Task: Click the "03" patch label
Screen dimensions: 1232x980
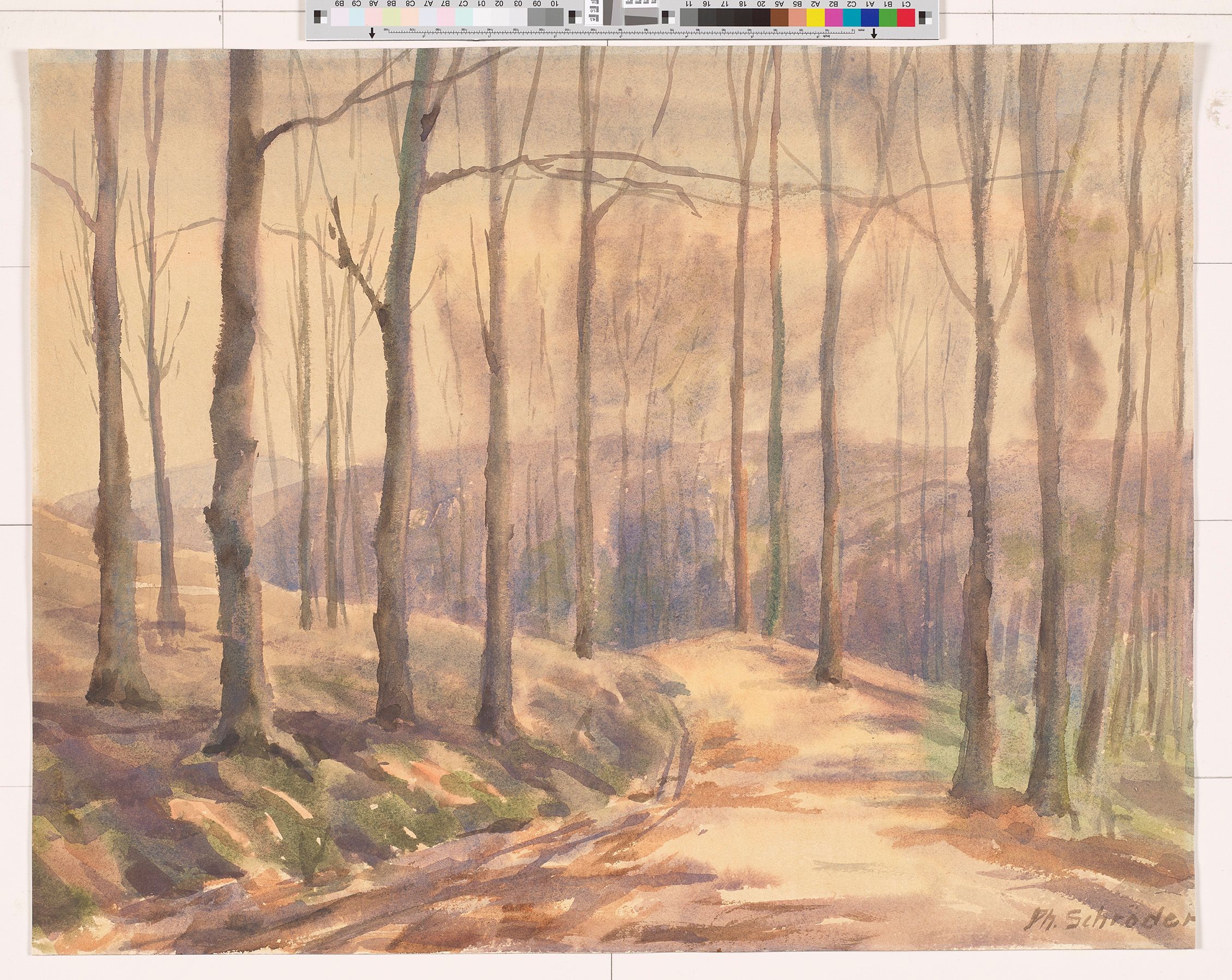Action: click(x=519, y=4)
